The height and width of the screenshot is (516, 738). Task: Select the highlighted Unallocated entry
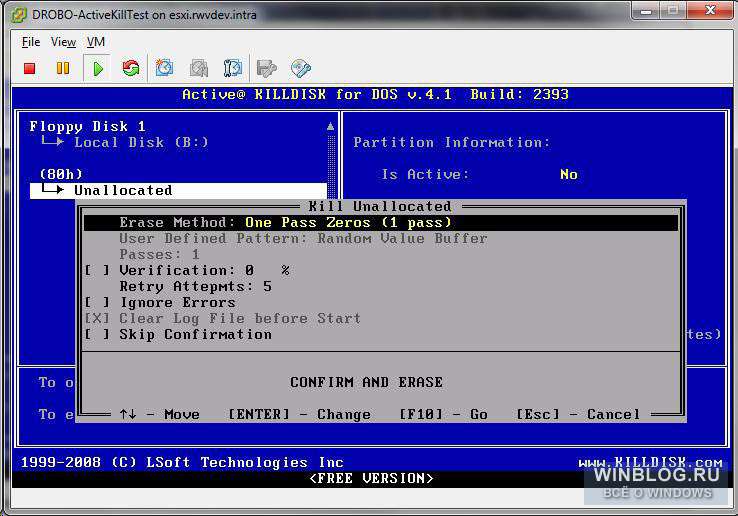click(178, 191)
